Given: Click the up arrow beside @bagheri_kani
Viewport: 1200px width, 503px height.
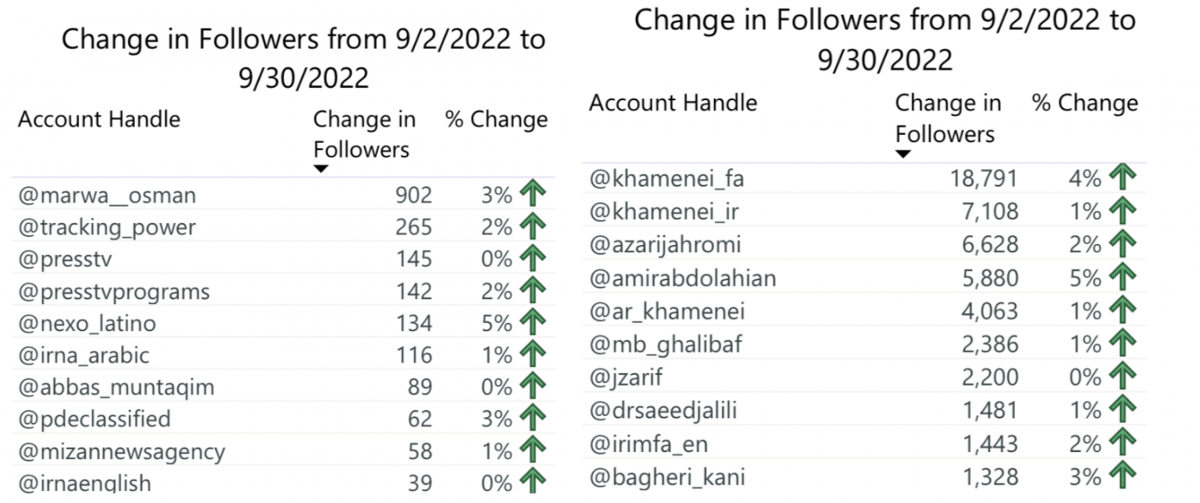Looking at the screenshot, I should (x=1124, y=476).
